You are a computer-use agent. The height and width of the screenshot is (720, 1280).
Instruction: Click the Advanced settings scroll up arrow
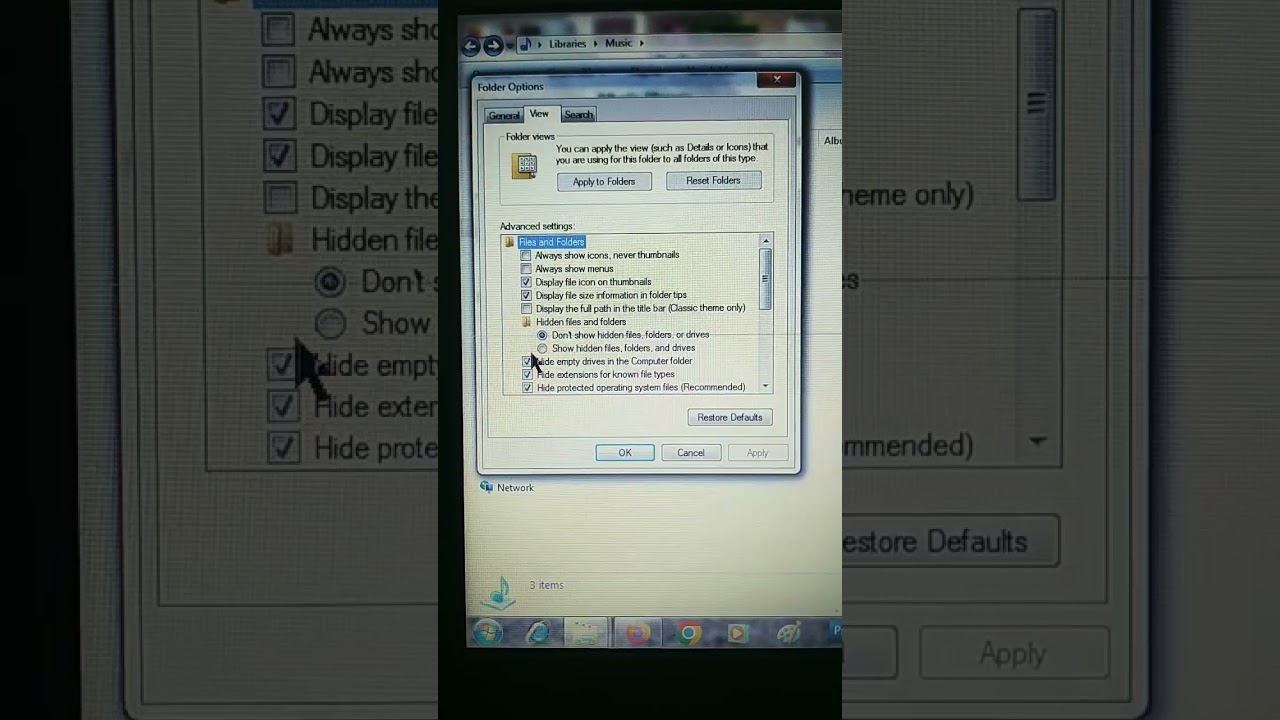[x=766, y=241]
